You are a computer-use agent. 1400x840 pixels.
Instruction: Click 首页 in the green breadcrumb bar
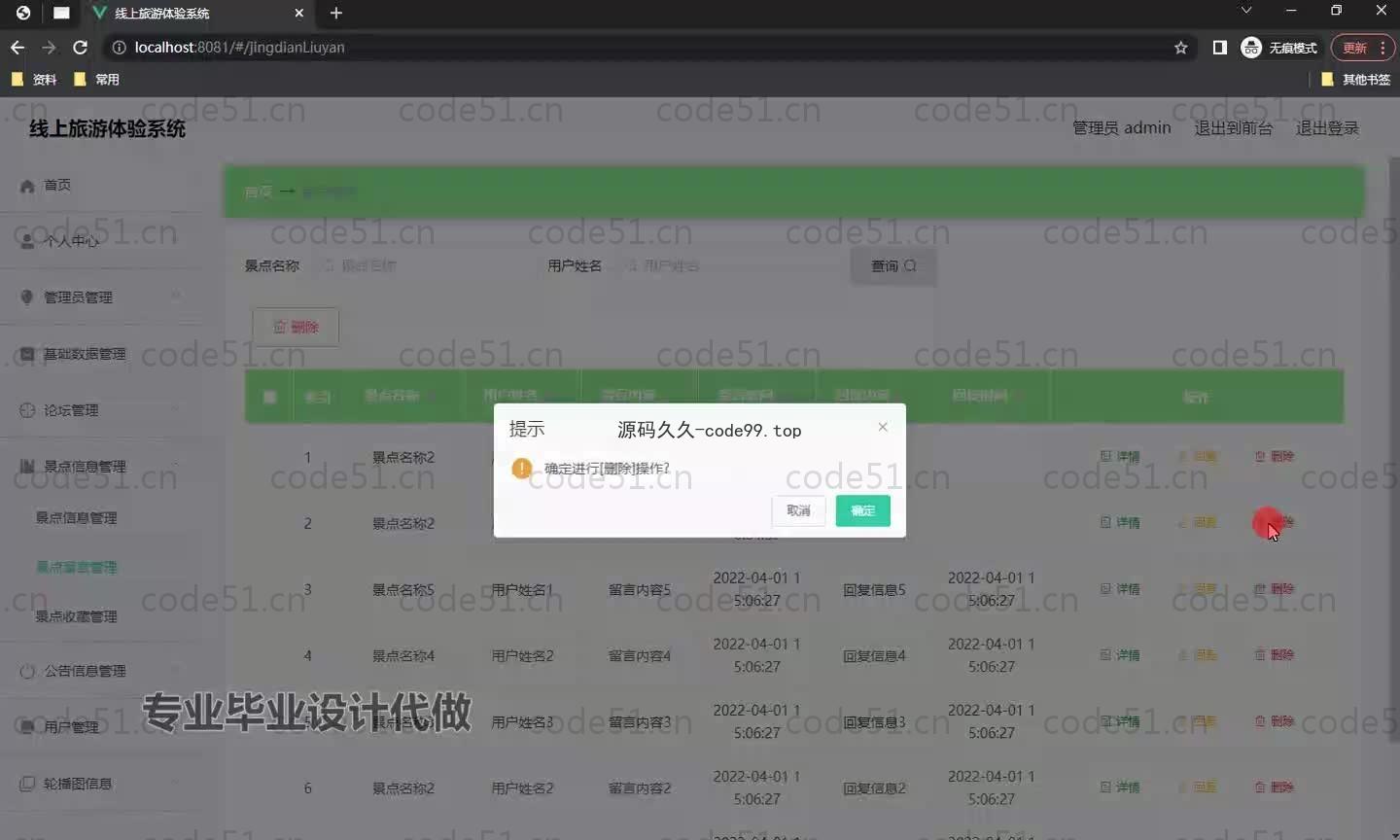pos(259,192)
